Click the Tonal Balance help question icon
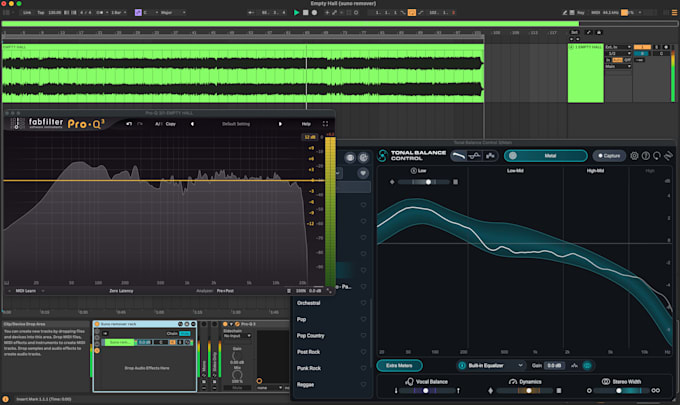680x405 pixels. 646,156
